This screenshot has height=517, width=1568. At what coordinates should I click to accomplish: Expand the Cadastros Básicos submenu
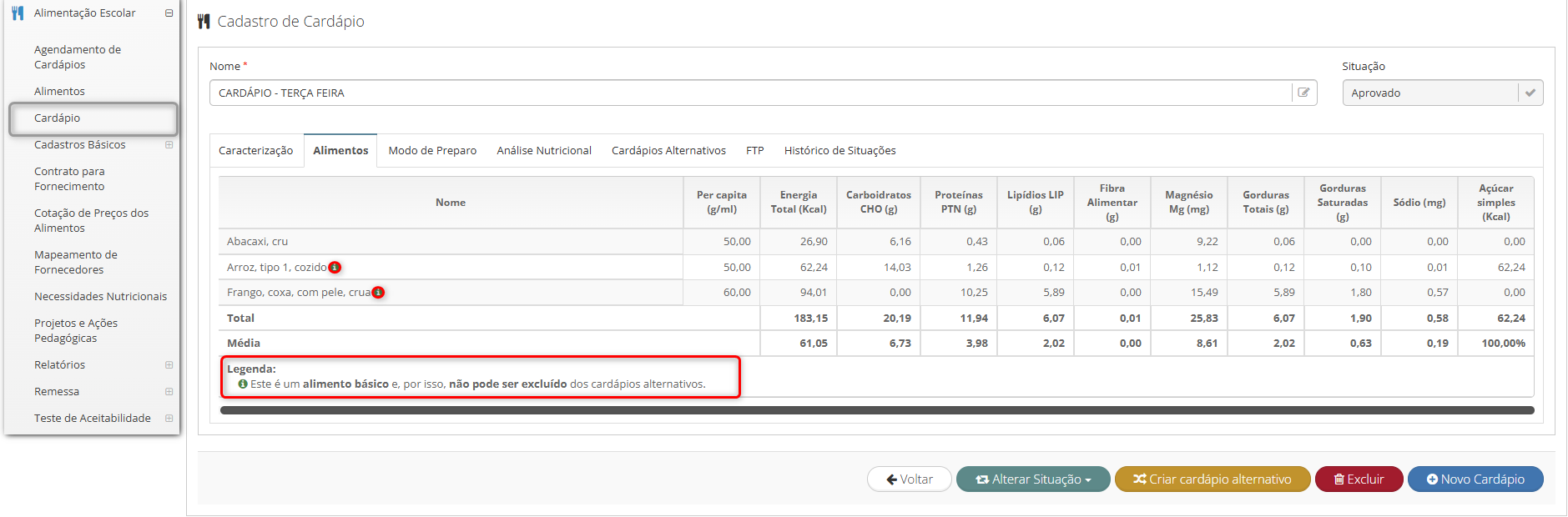click(x=169, y=145)
